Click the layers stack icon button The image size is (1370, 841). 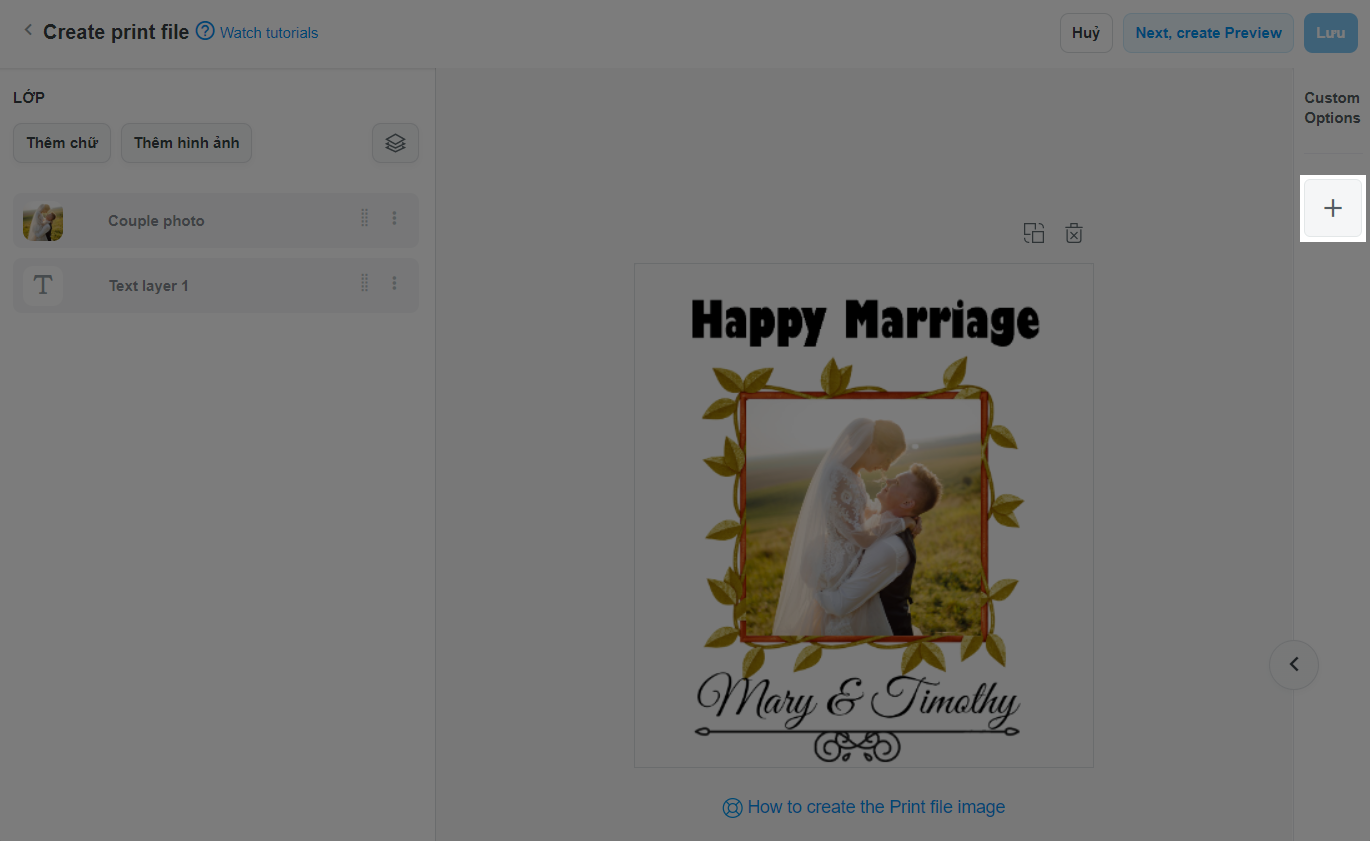click(x=395, y=143)
